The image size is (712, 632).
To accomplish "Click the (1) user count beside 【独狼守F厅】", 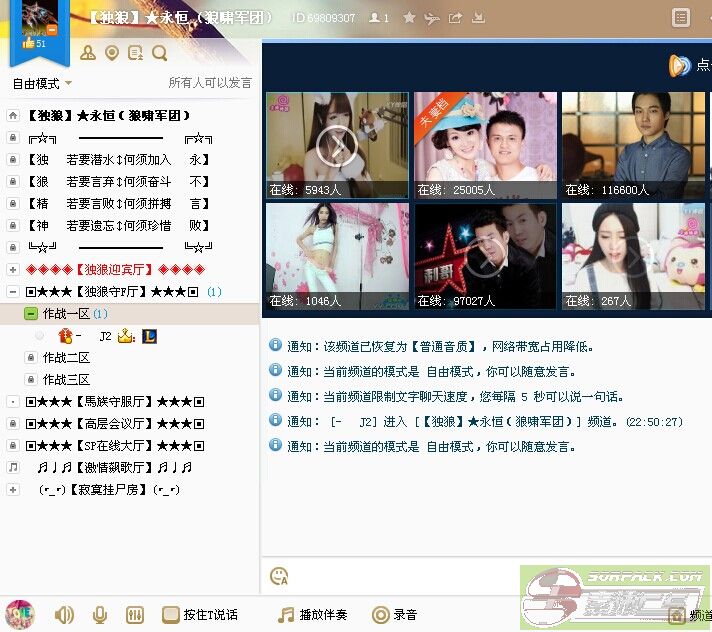I will pyautogui.click(x=214, y=291).
